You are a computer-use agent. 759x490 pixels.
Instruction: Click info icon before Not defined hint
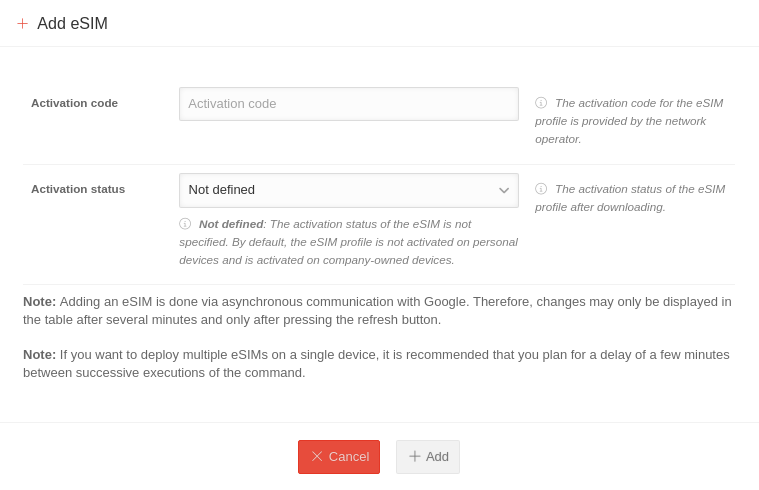pyautogui.click(x=185, y=224)
